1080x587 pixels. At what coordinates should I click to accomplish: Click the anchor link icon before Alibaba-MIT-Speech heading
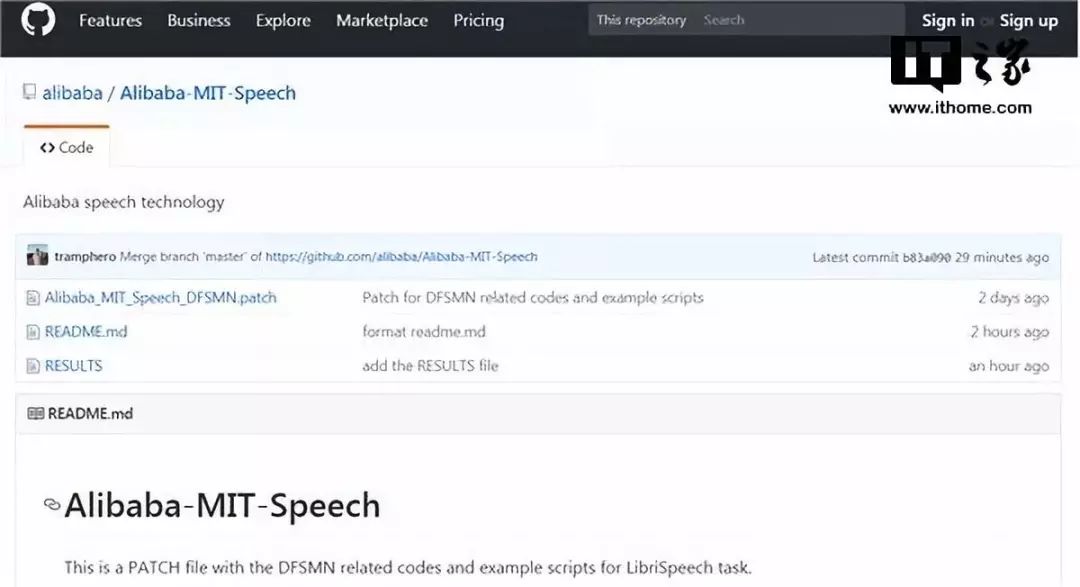click(x=52, y=506)
